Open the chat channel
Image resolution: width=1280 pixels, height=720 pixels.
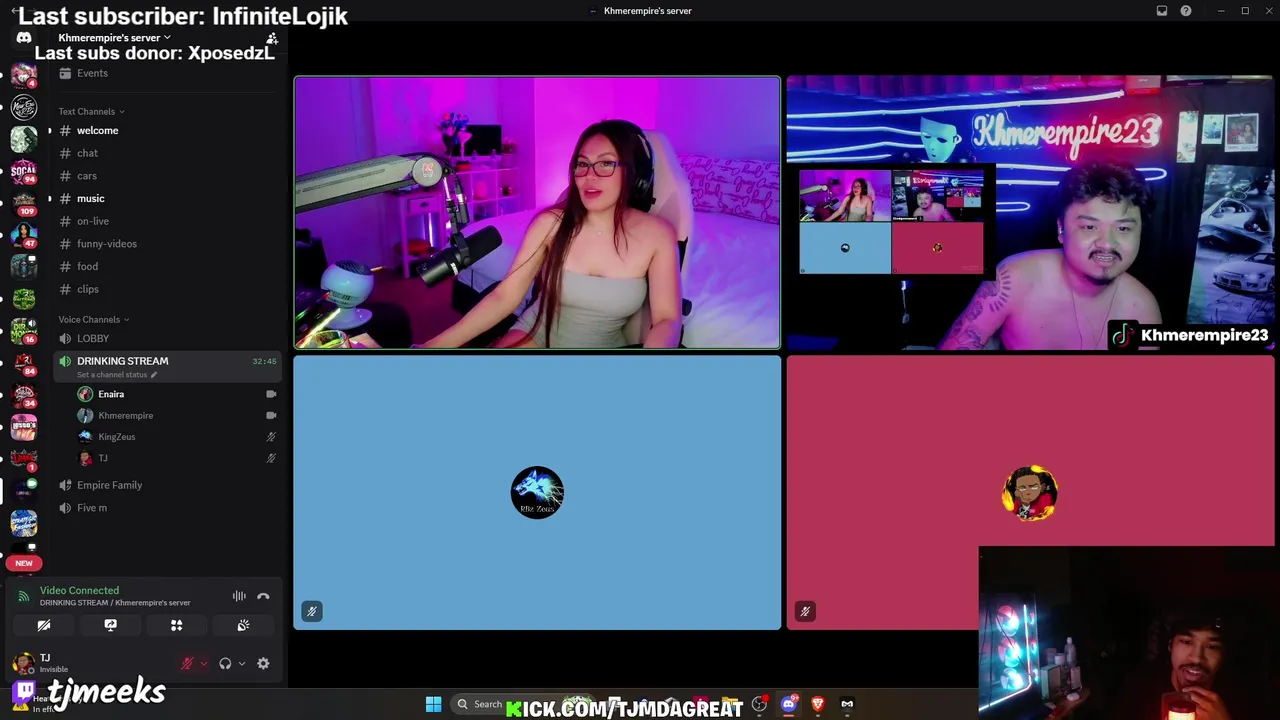pos(166,153)
